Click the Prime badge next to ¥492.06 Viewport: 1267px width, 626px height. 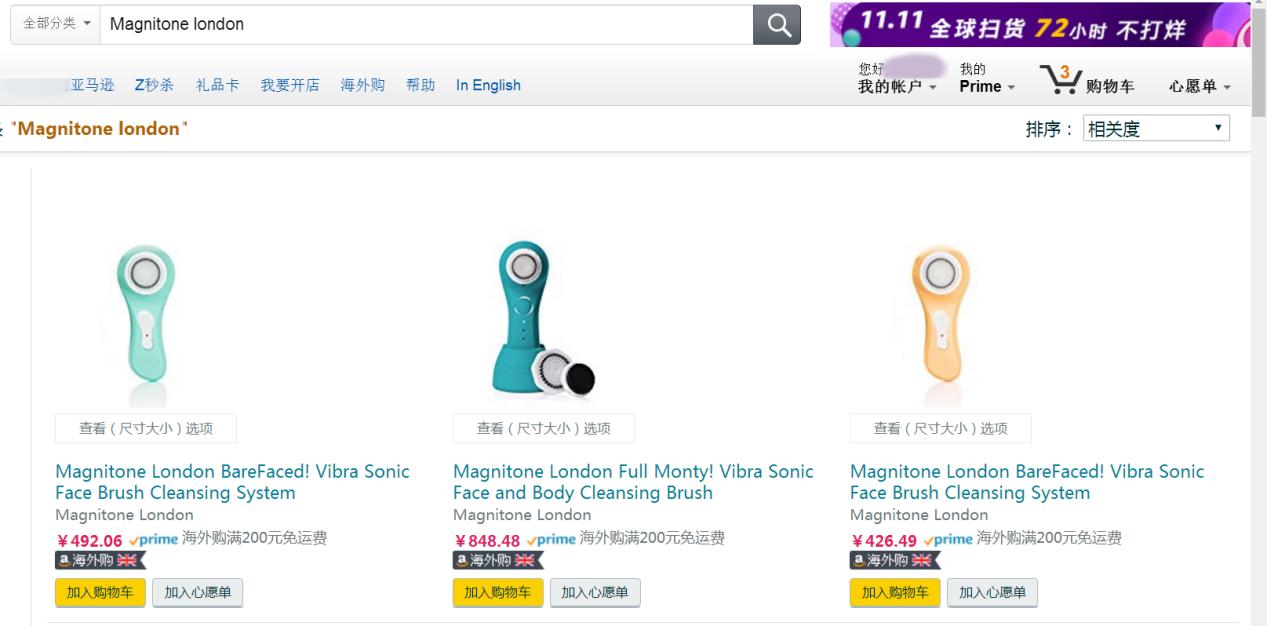point(154,539)
